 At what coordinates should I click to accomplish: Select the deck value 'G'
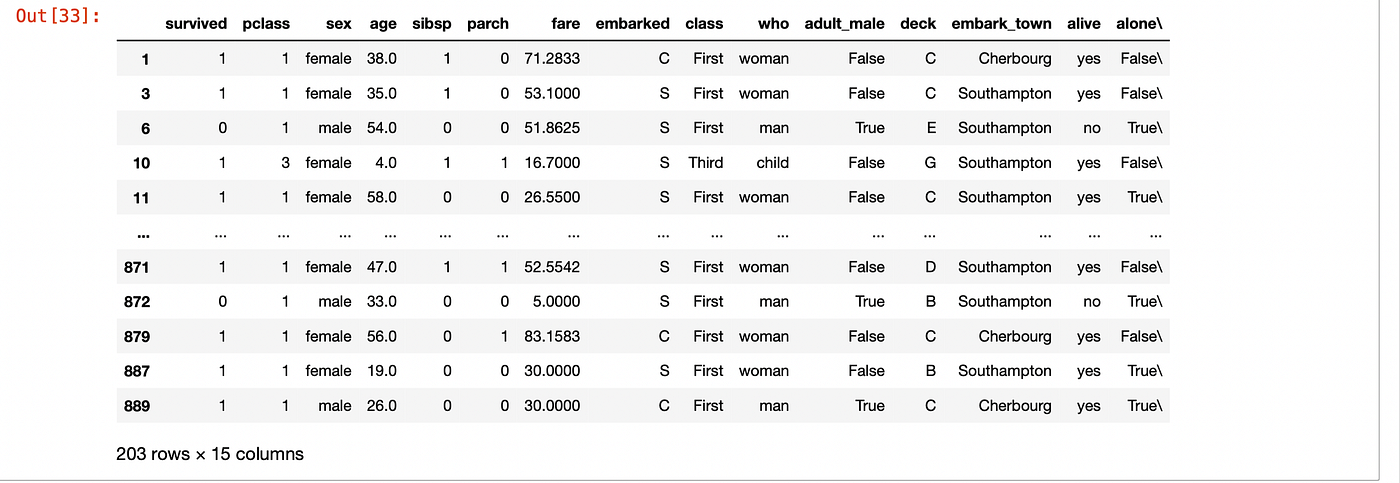[x=930, y=163]
